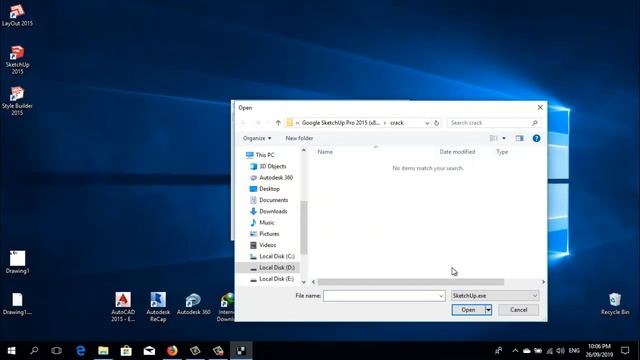Open the LayOut 2015 desktop shortcut

17,16
